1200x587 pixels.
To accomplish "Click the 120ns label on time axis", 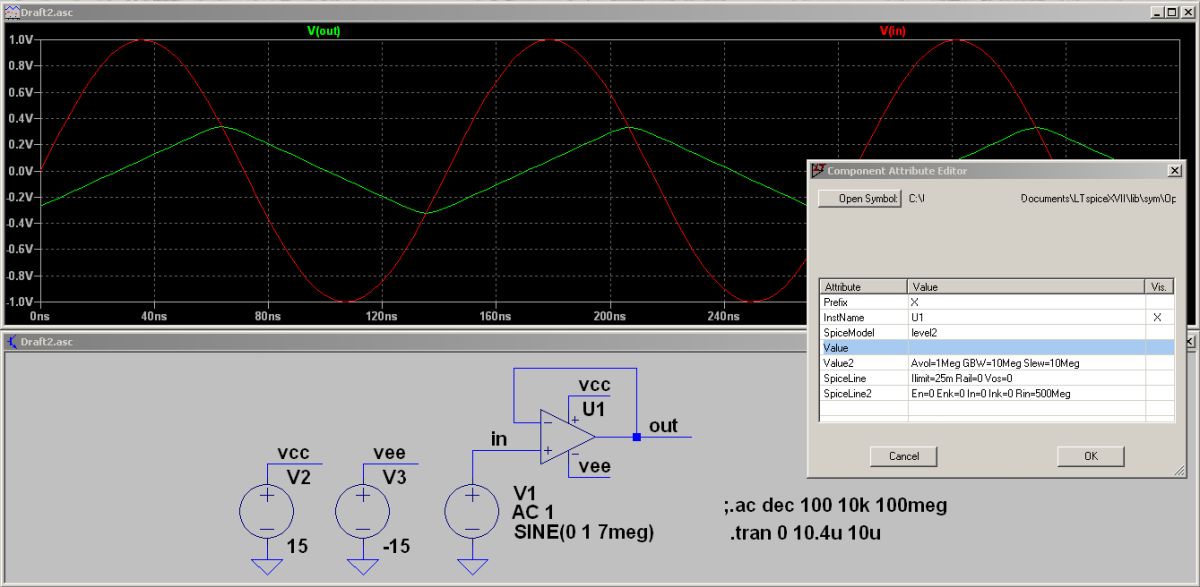I will click(382, 316).
